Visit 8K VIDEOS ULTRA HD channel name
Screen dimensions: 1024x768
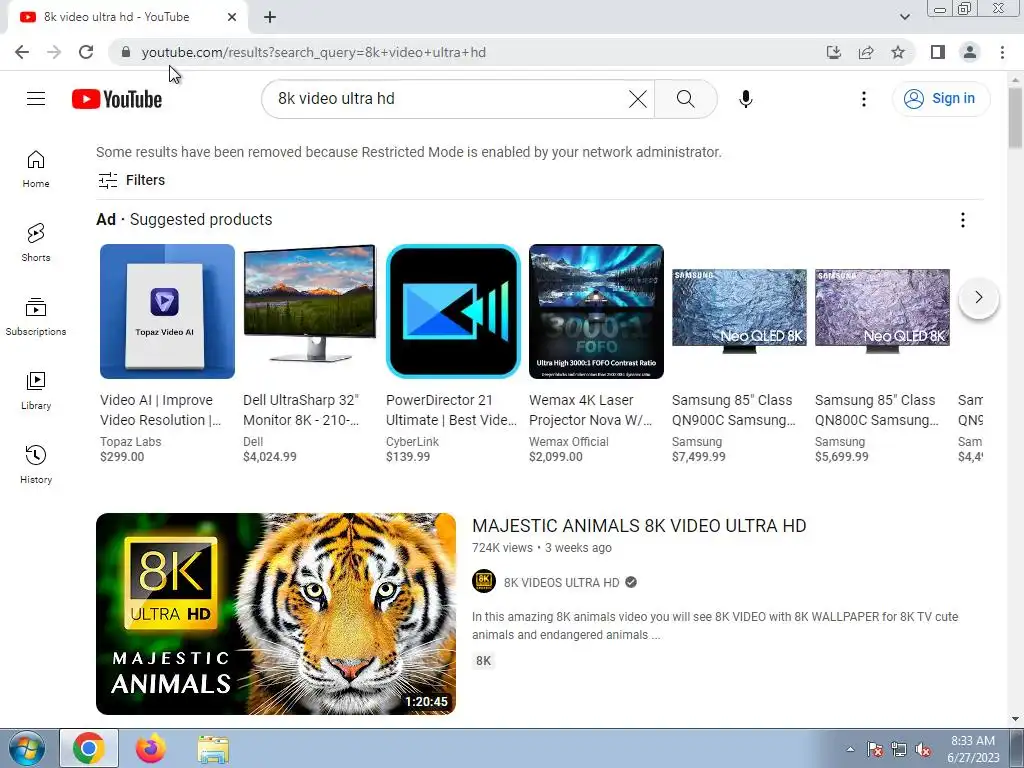(562, 583)
